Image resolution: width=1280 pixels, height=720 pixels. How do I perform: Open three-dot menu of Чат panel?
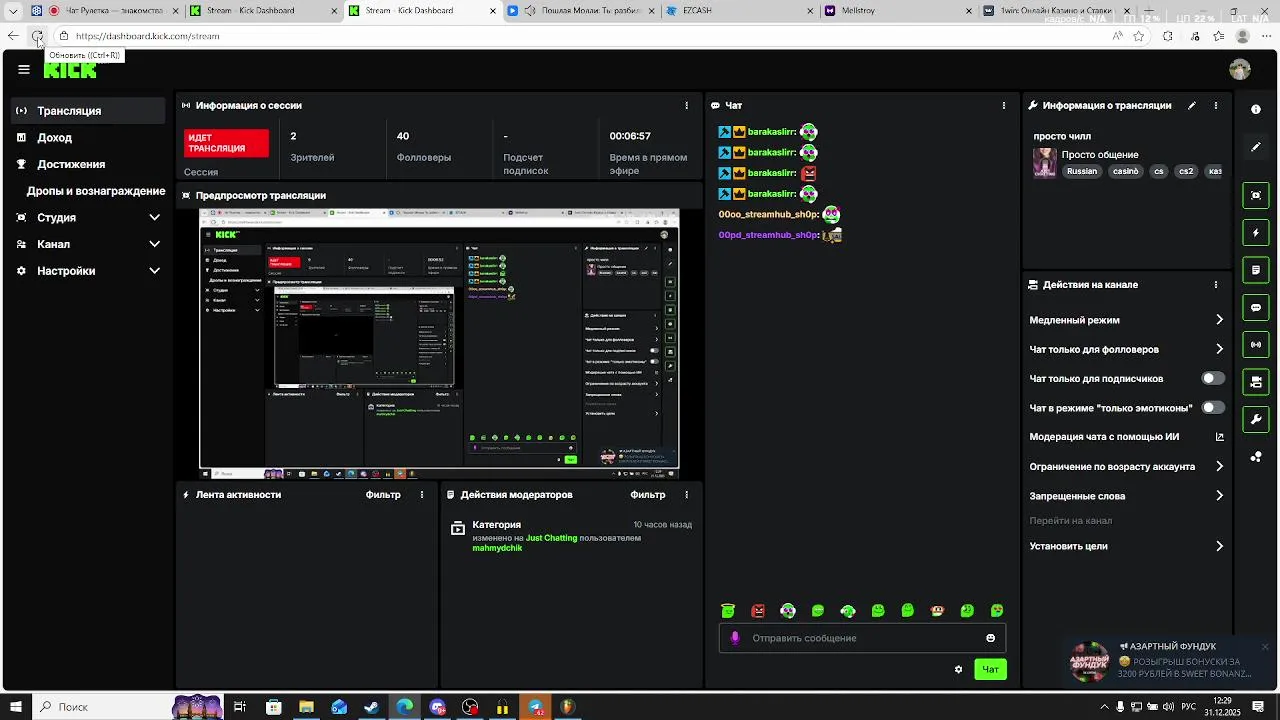point(1004,105)
